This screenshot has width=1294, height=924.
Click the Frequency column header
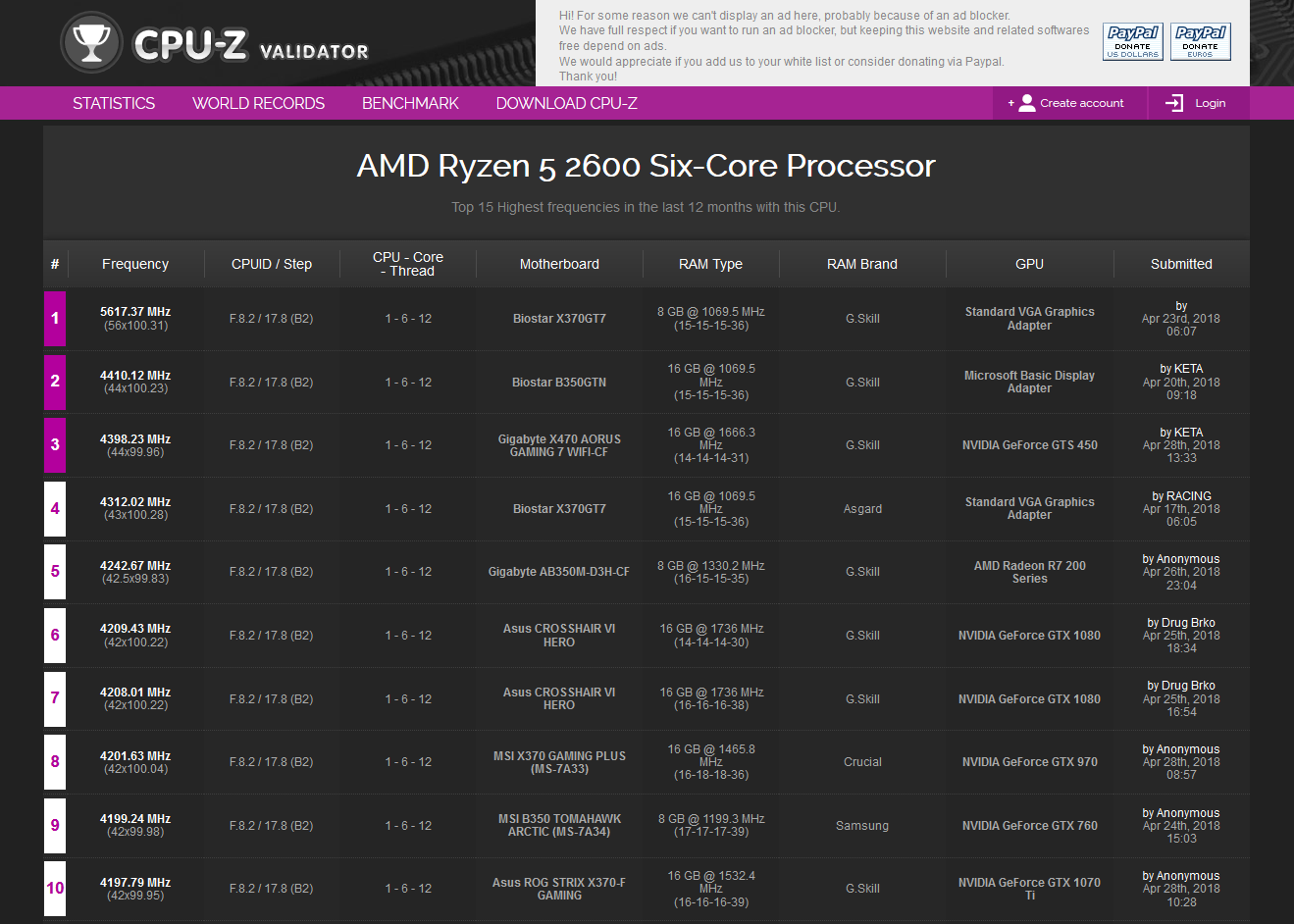click(x=135, y=264)
